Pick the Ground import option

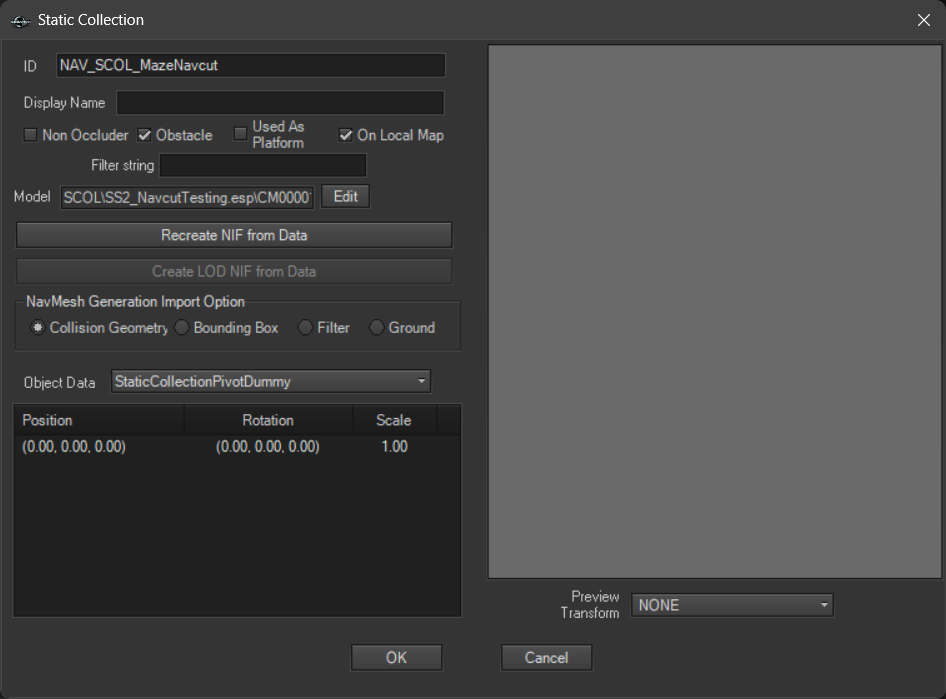[x=377, y=328]
